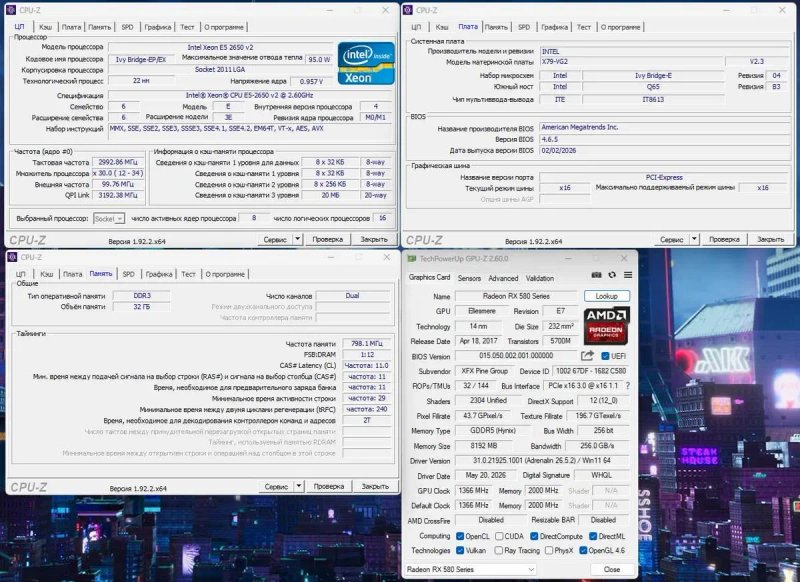Click the Driver Version field in GPU-Z

point(543,461)
